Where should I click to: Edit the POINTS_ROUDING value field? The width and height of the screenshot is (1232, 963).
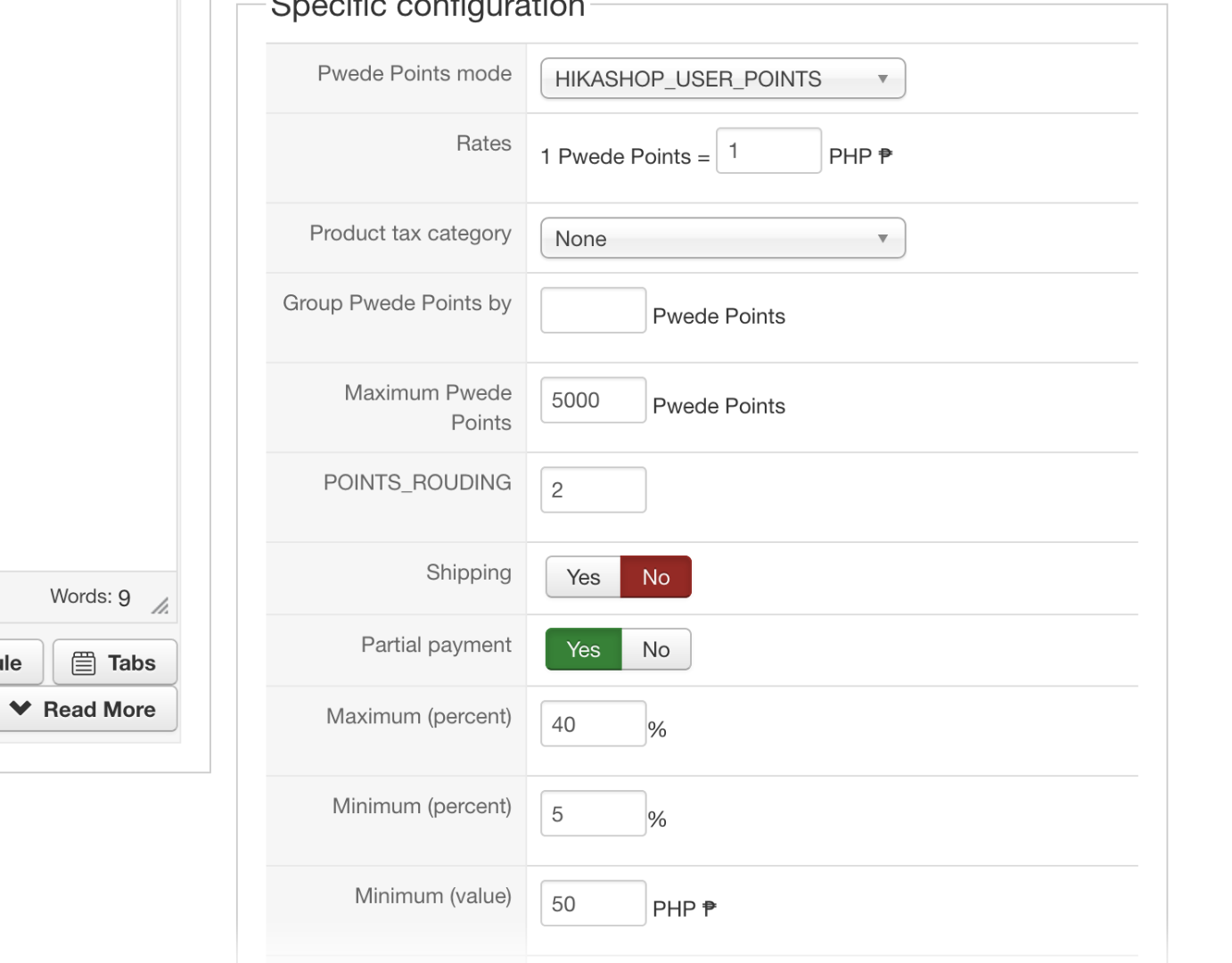(x=593, y=490)
